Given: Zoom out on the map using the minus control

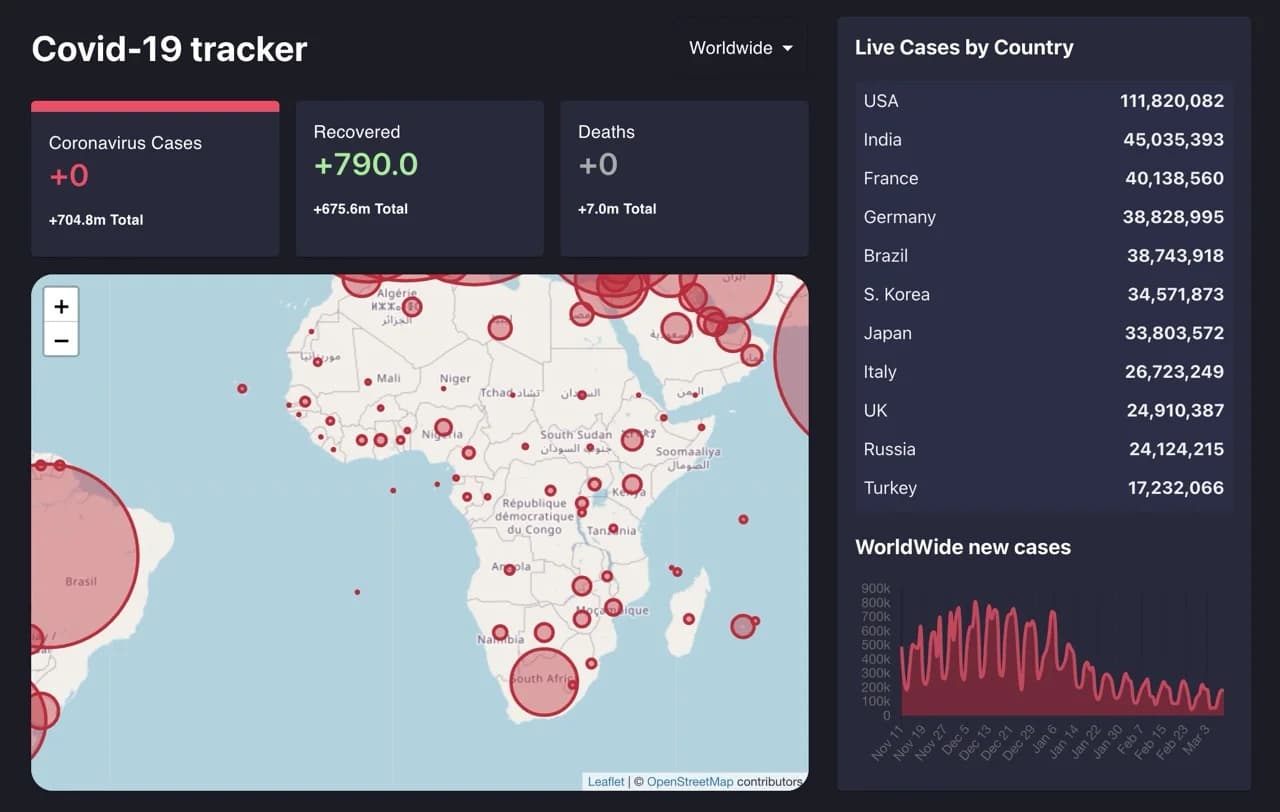Looking at the screenshot, I should (61, 340).
